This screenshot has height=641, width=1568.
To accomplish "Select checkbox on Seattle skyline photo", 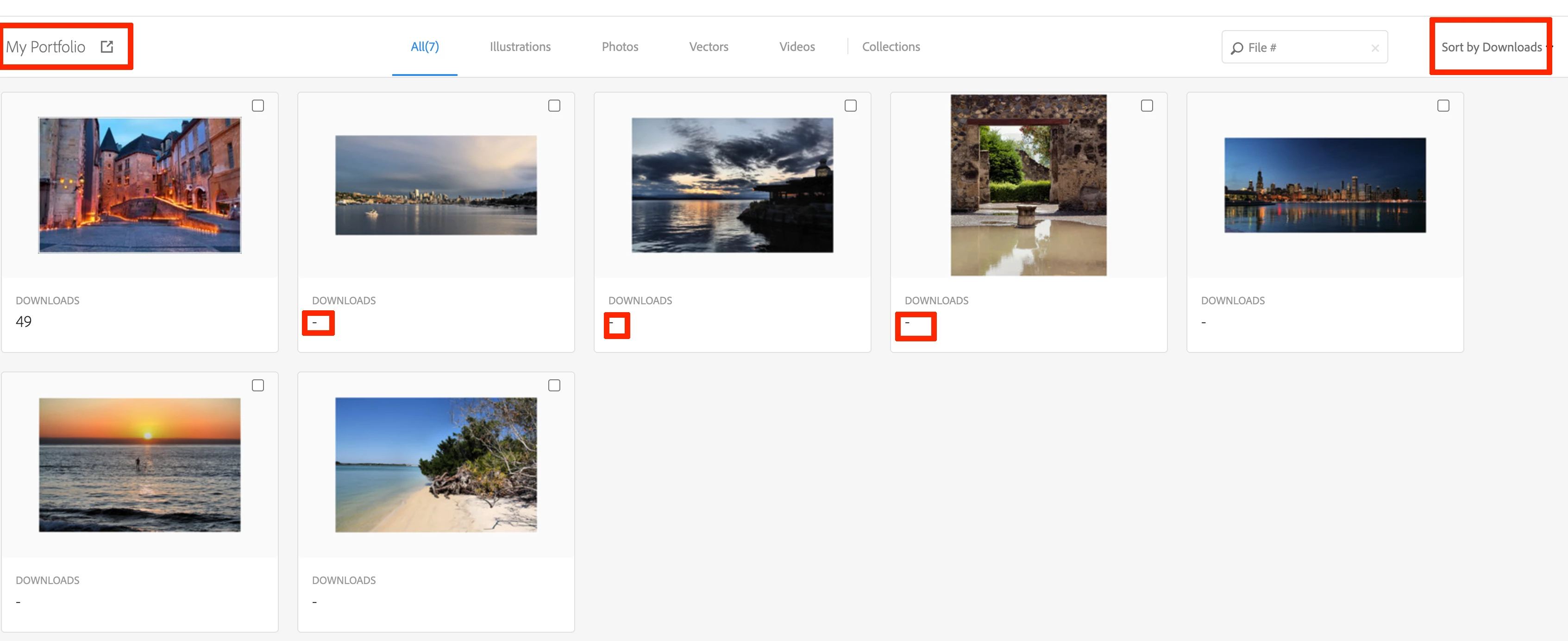I will point(554,106).
